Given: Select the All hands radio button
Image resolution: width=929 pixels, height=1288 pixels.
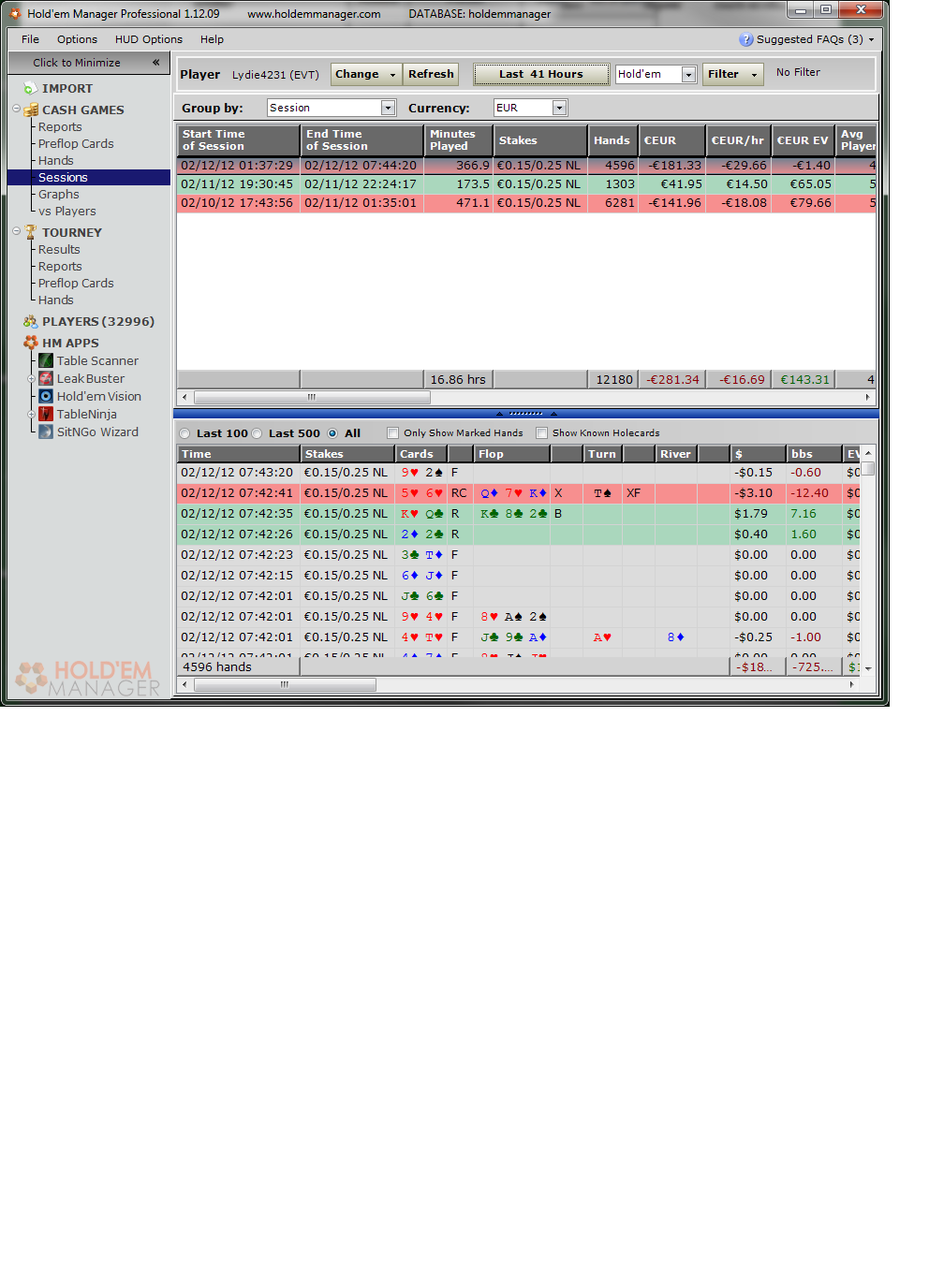Looking at the screenshot, I should pyautogui.click(x=332, y=433).
